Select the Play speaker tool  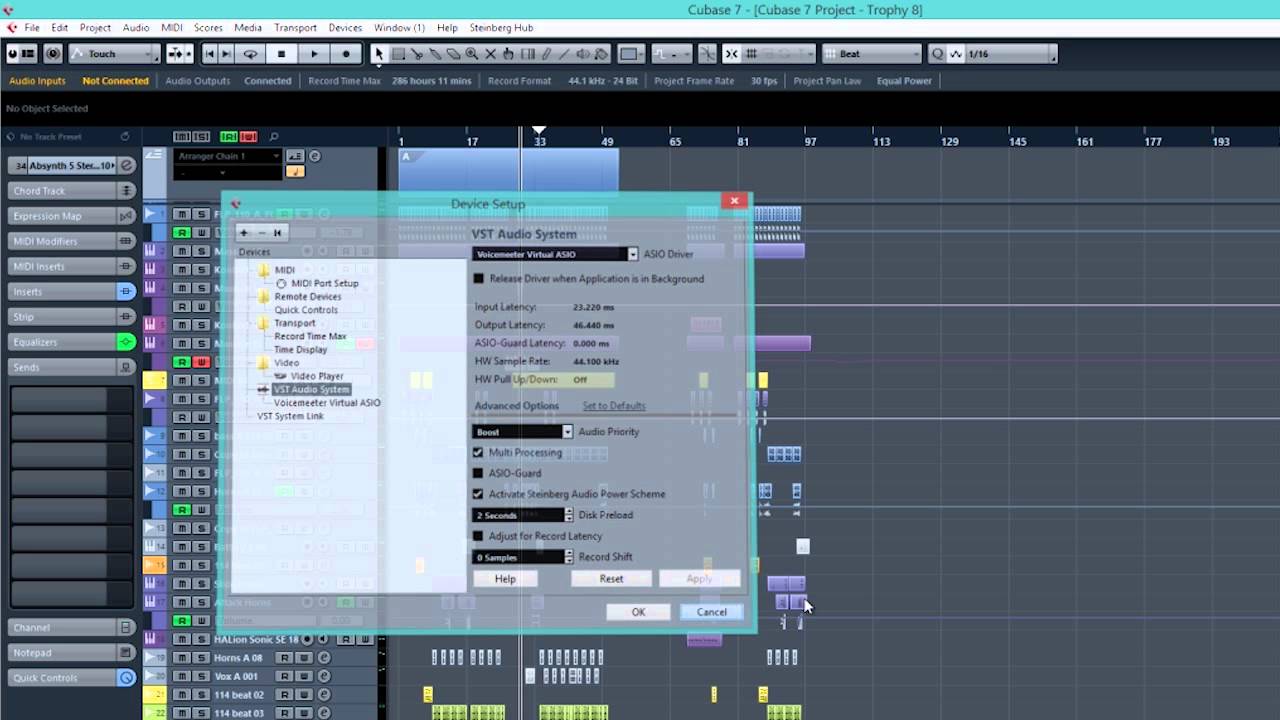(x=584, y=54)
